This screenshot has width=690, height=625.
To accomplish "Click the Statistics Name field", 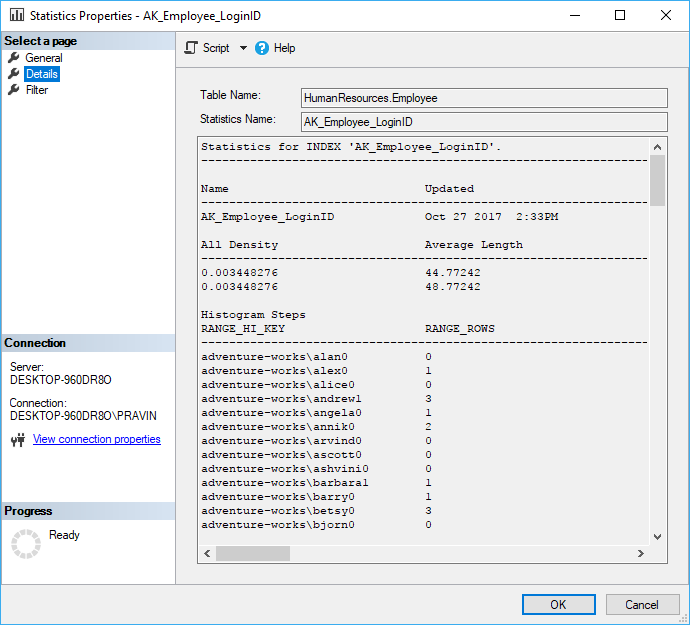I will pyautogui.click(x=484, y=122).
